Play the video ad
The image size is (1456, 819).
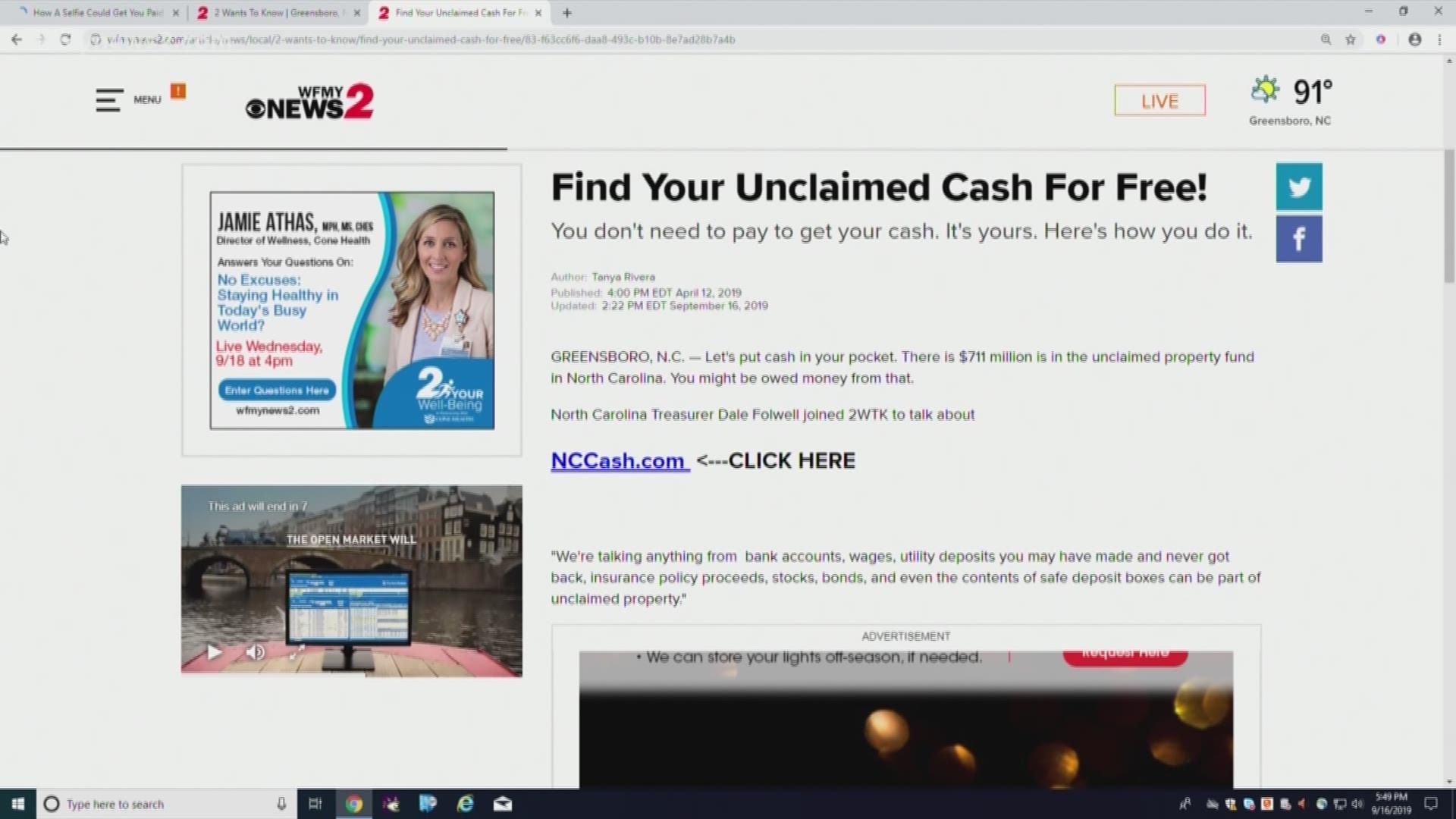click(x=215, y=652)
